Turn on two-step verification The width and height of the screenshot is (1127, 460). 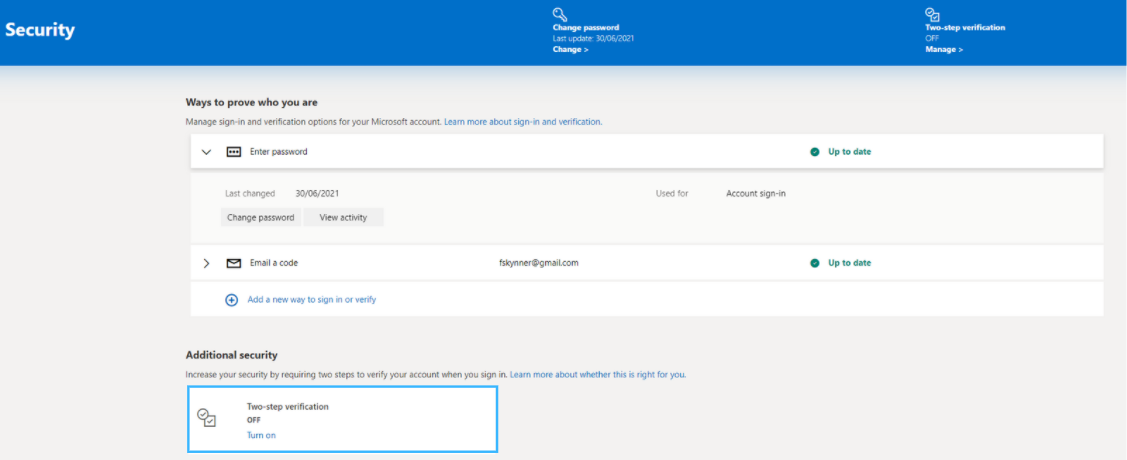pyautogui.click(x=261, y=436)
